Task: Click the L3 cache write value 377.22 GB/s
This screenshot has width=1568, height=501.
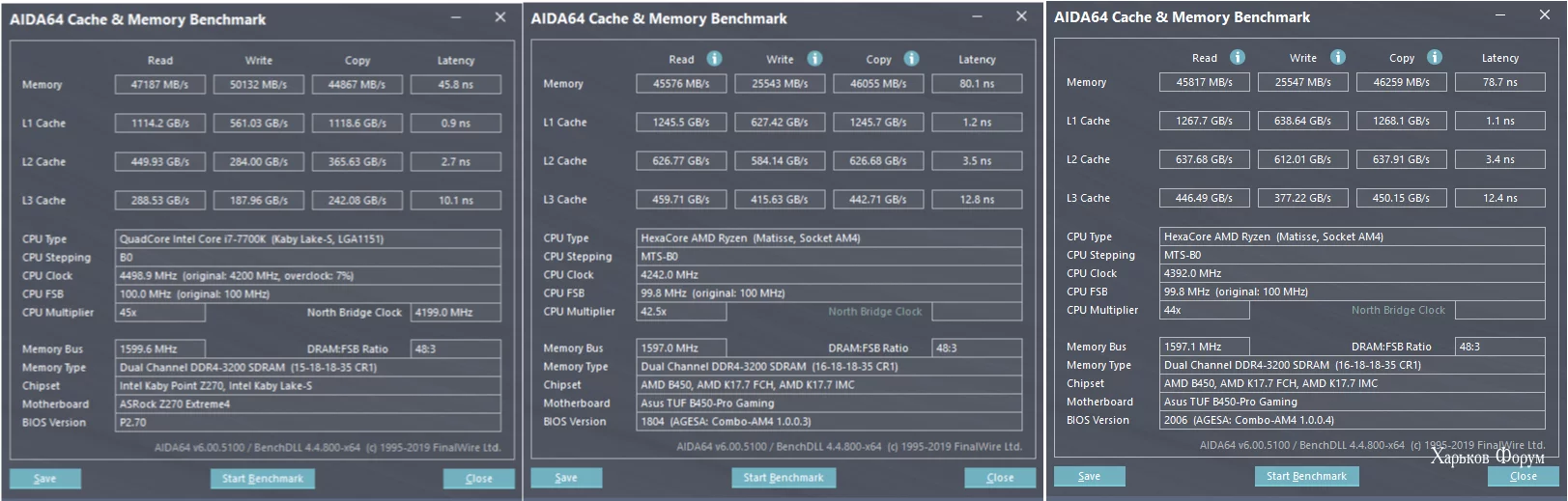Action: click(1303, 198)
